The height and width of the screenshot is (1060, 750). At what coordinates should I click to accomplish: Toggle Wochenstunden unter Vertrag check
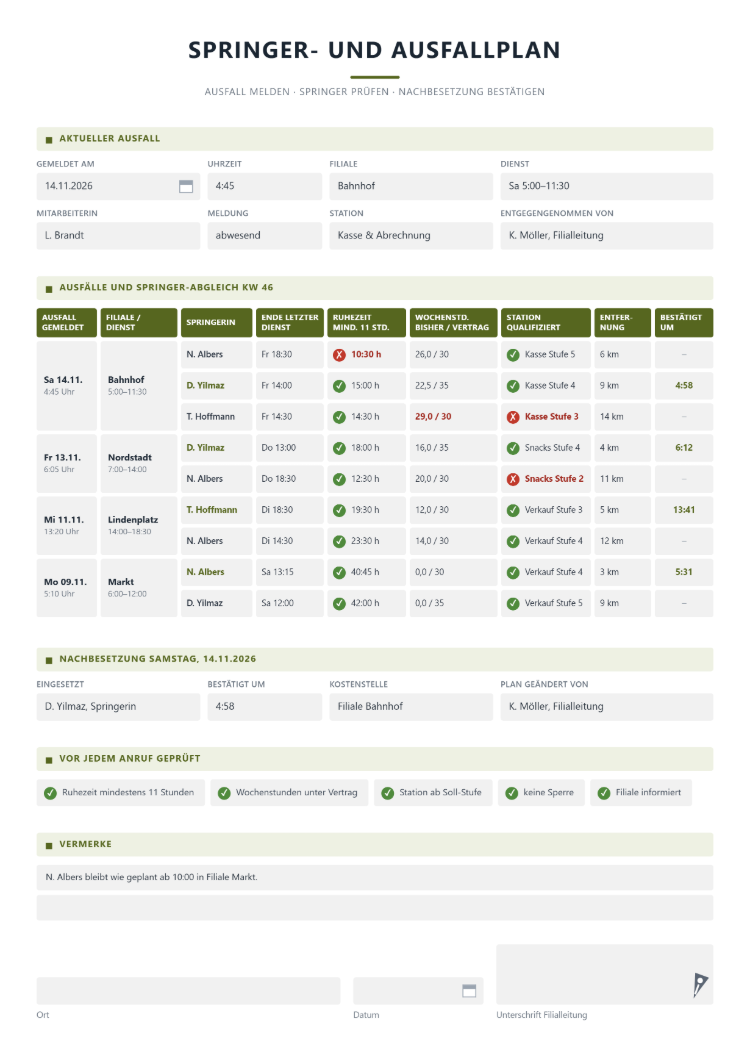tap(224, 793)
